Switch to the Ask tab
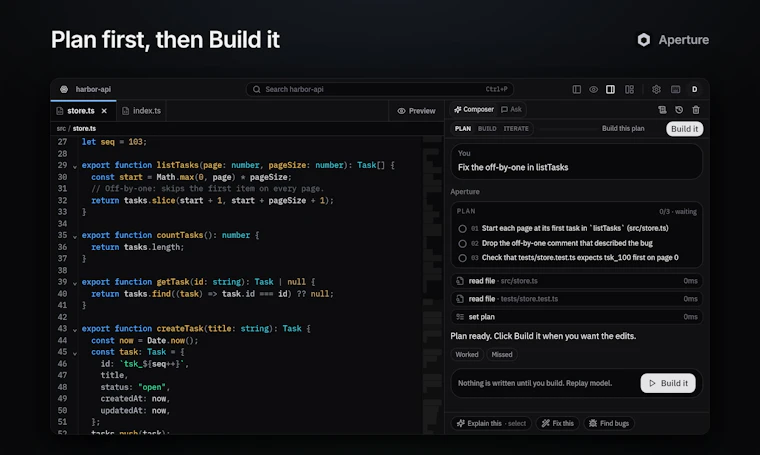Viewport: 760px width, 455px height. (x=511, y=110)
